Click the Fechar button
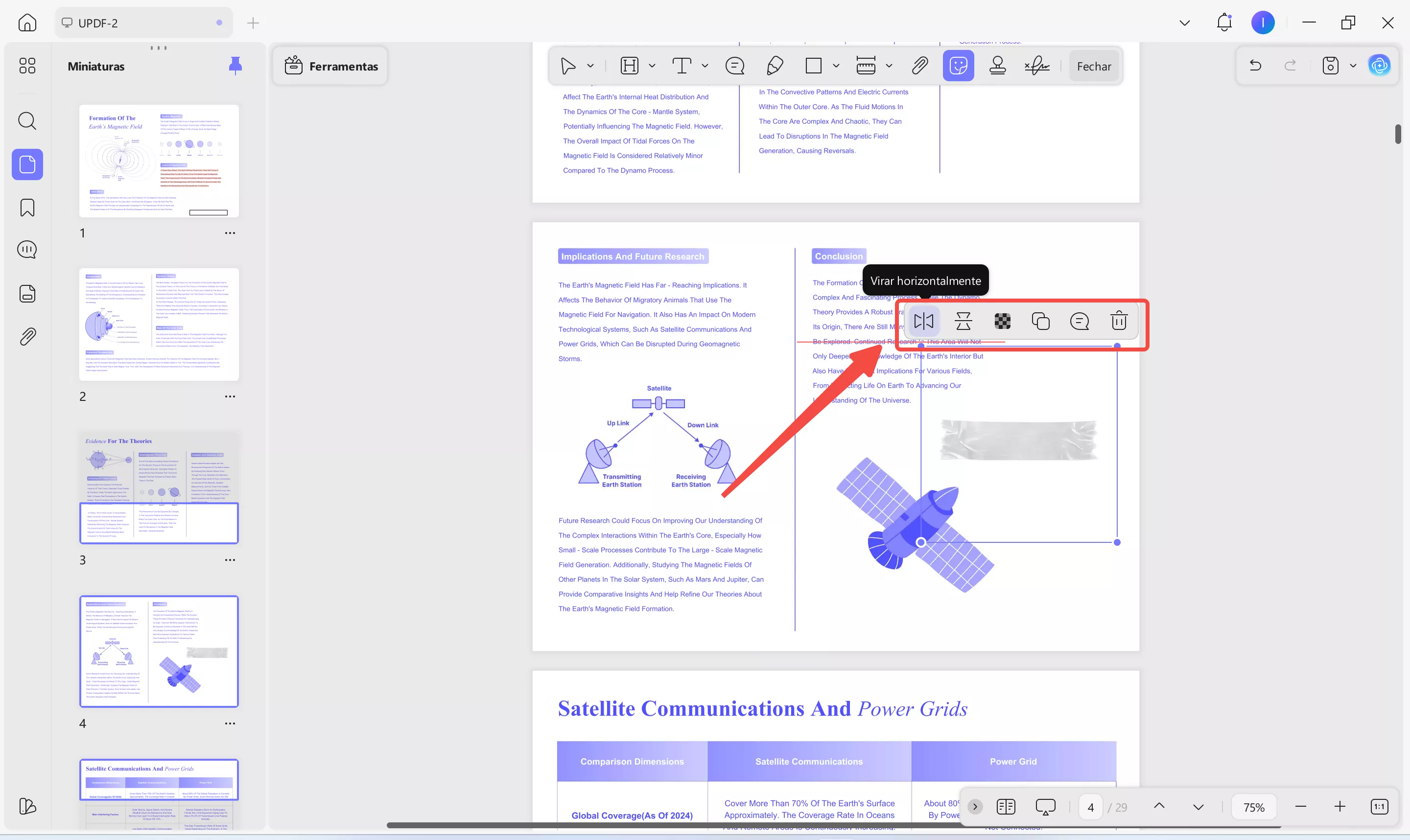The height and width of the screenshot is (840, 1410). coord(1094,66)
